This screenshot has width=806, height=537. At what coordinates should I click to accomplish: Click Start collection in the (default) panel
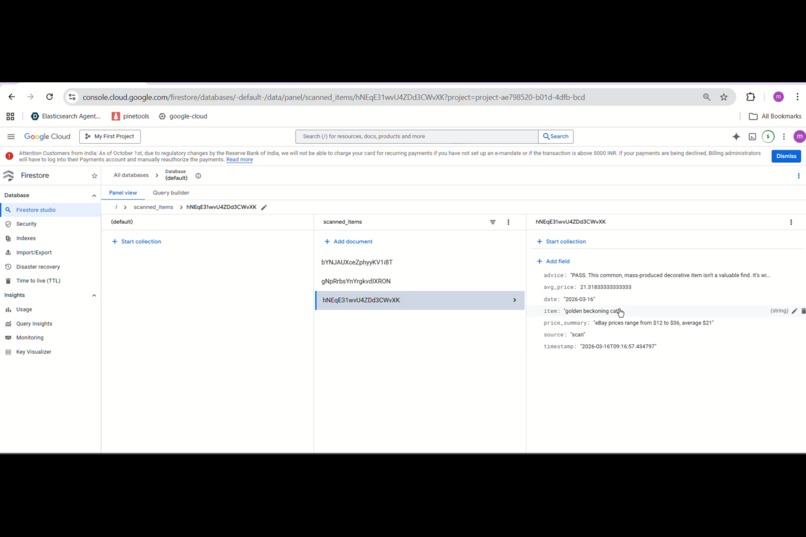(137, 242)
